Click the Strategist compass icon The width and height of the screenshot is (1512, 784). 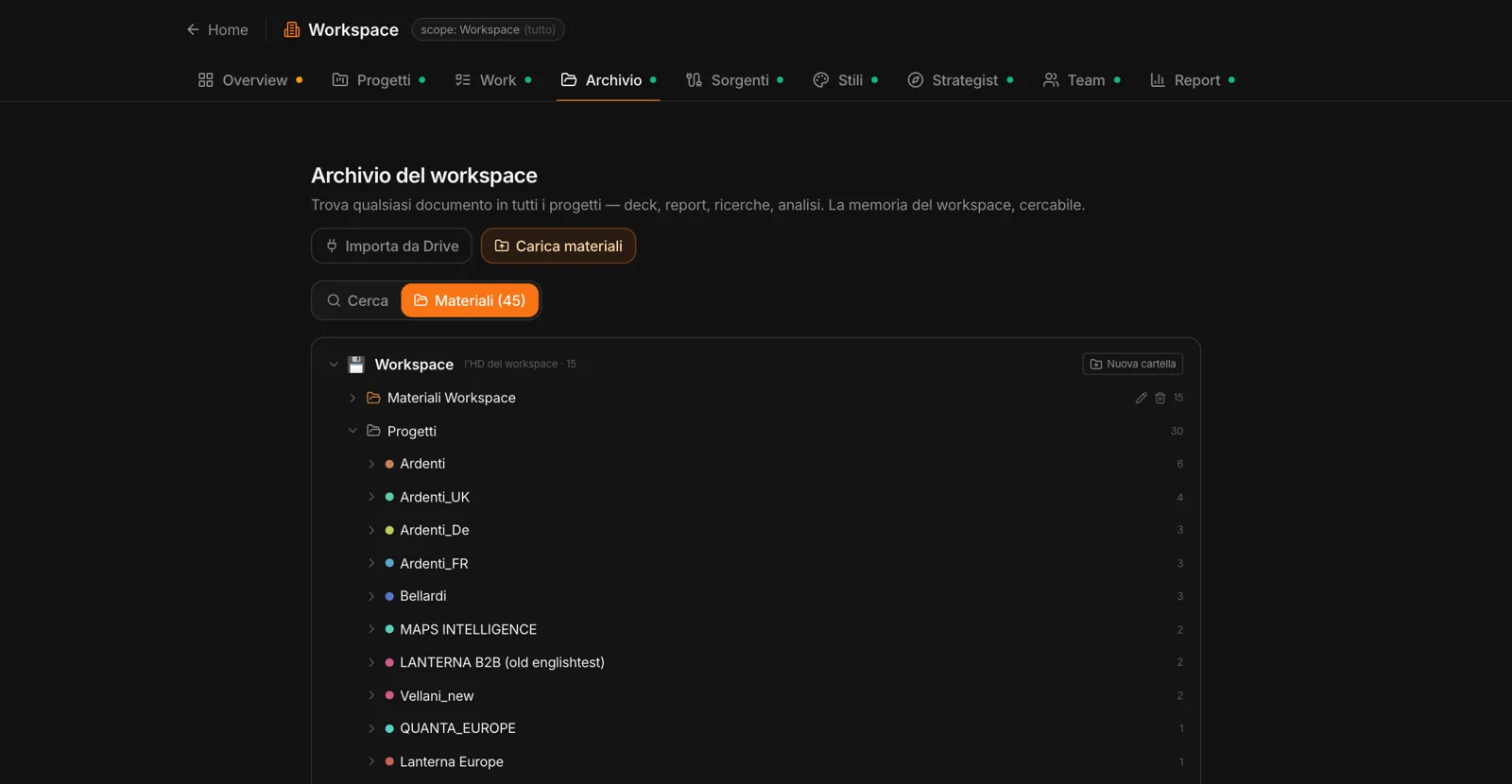click(916, 80)
